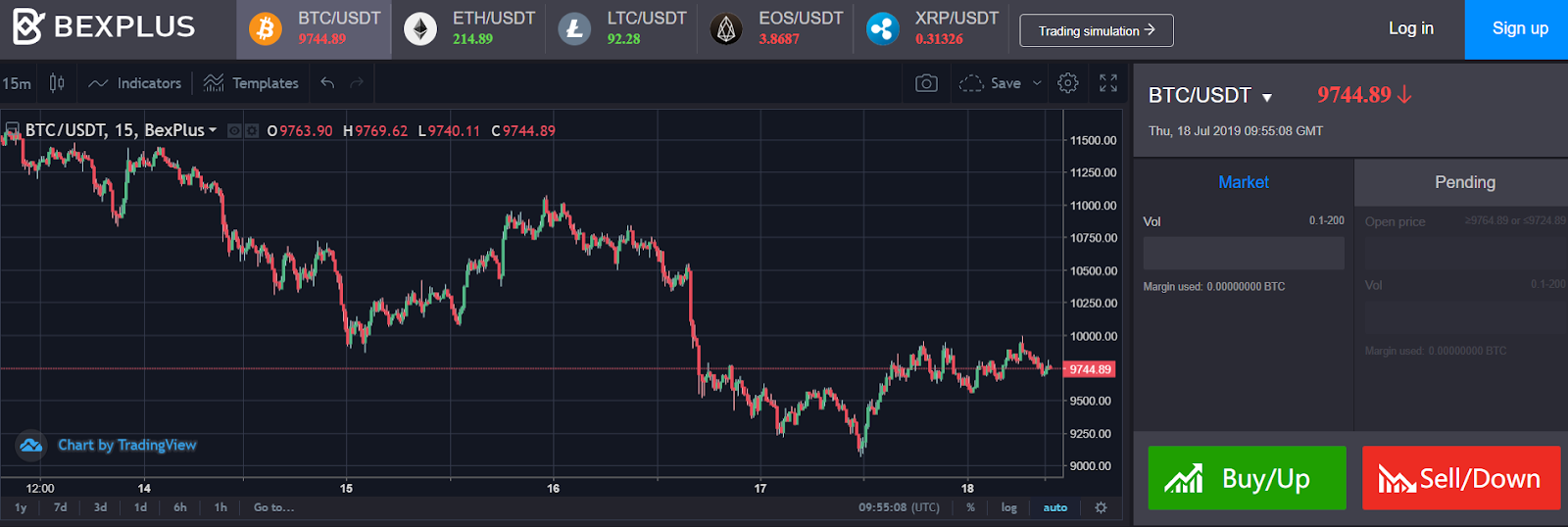Focus the Pending Vol input field
The height and width of the screenshot is (527, 1568).
tap(1465, 317)
